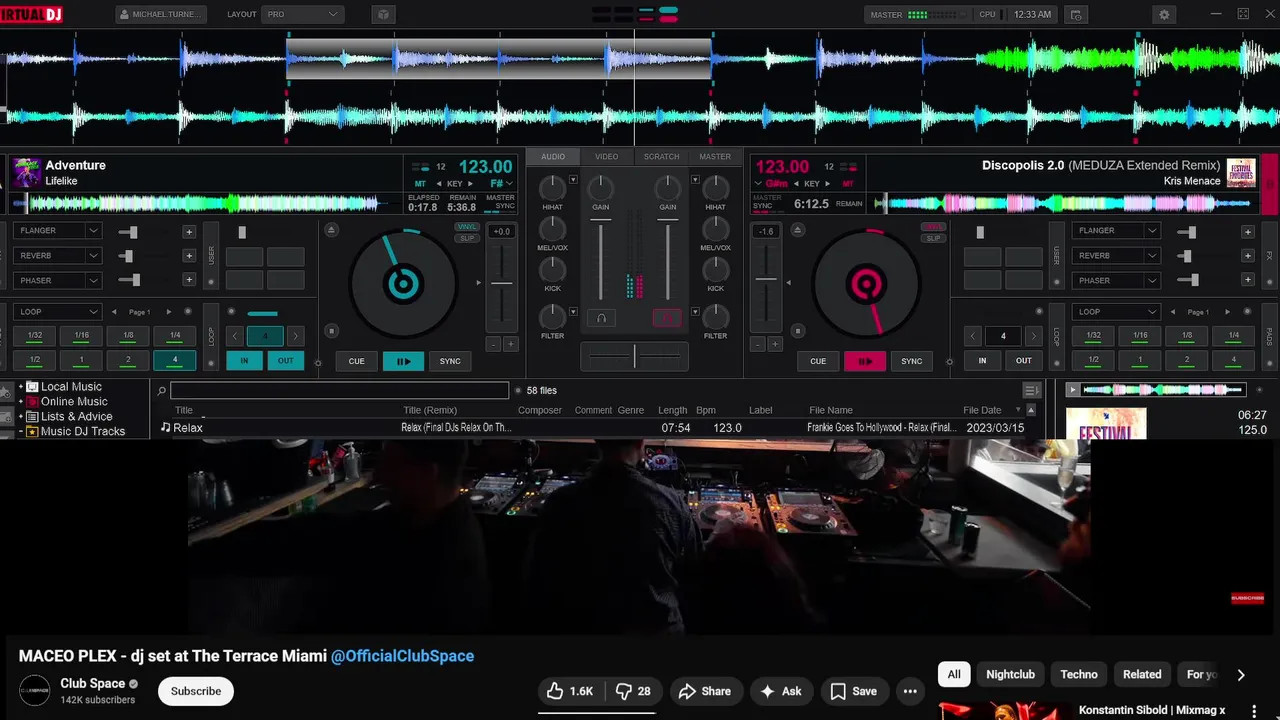Click left deck stop button below jog wheel
The width and height of the screenshot is (1280, 720).
click(332, 331)
